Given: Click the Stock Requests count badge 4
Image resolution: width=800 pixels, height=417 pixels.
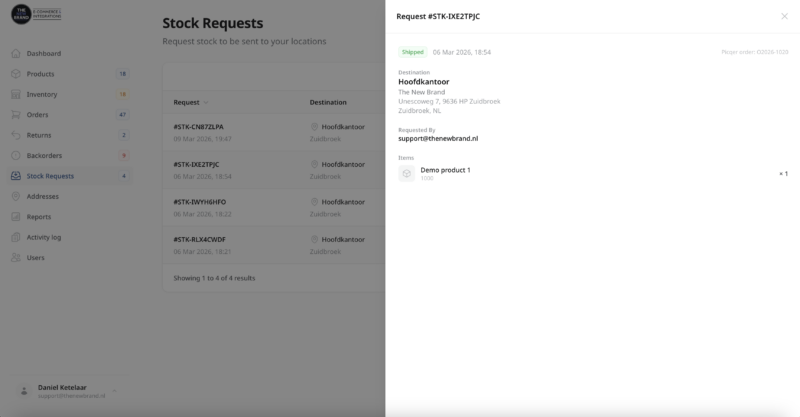Looking at the screenshot, I should [123, 176].
